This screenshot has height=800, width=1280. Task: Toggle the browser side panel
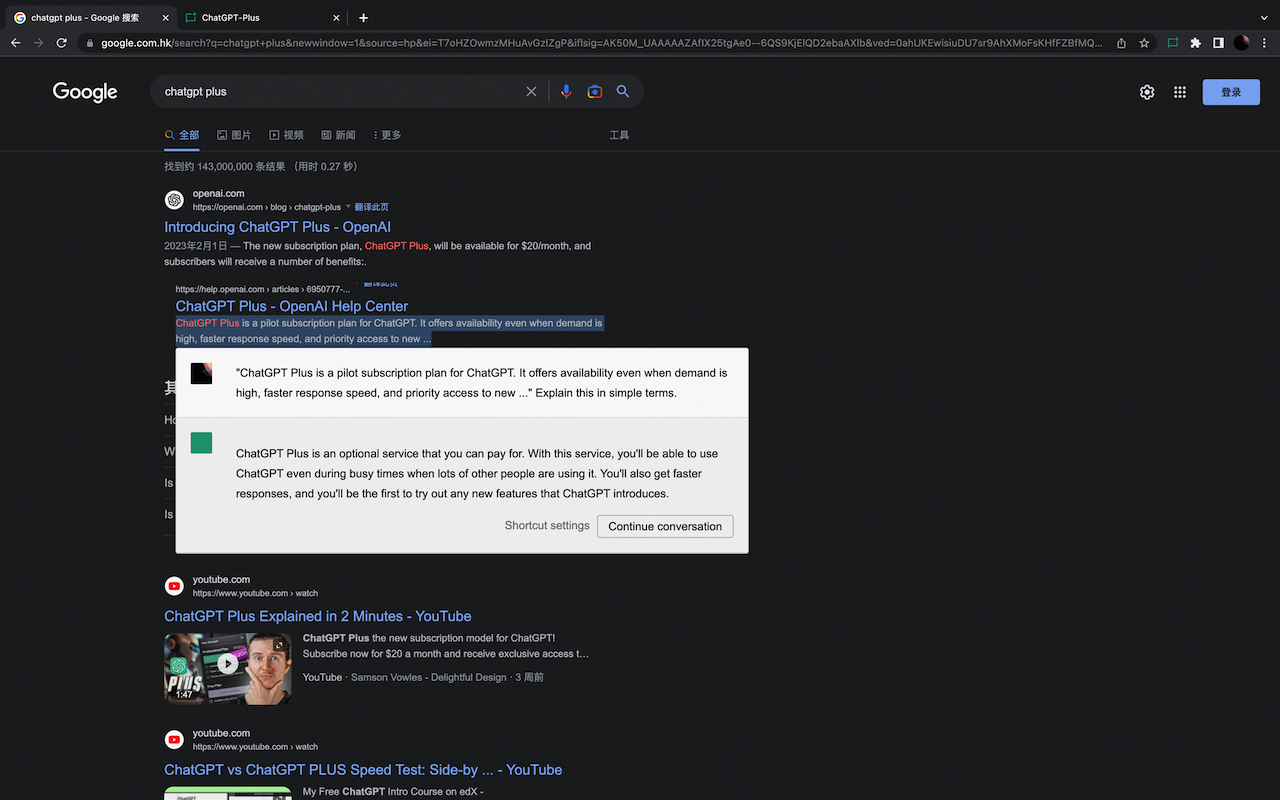[1218, 43]
